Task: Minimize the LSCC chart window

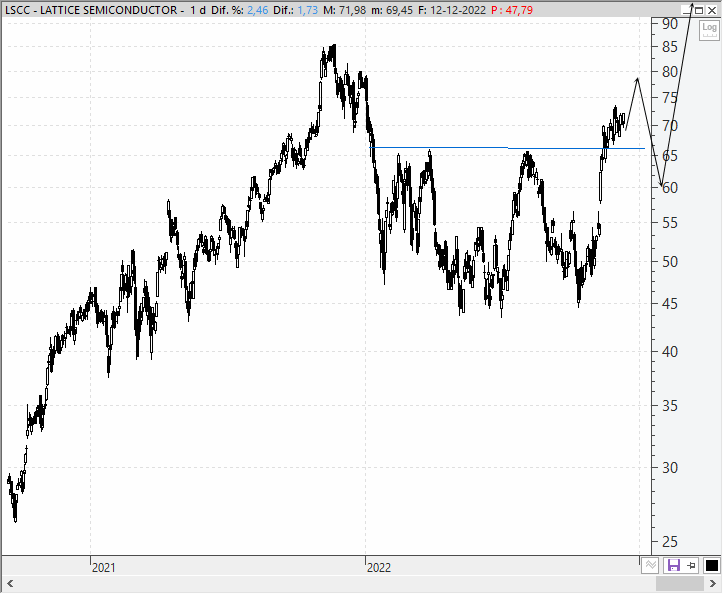Action: 688,10
